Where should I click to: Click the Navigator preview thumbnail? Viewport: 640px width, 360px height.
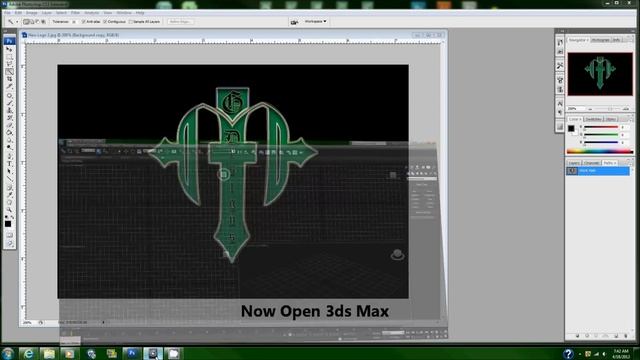(x=600, y=74)
